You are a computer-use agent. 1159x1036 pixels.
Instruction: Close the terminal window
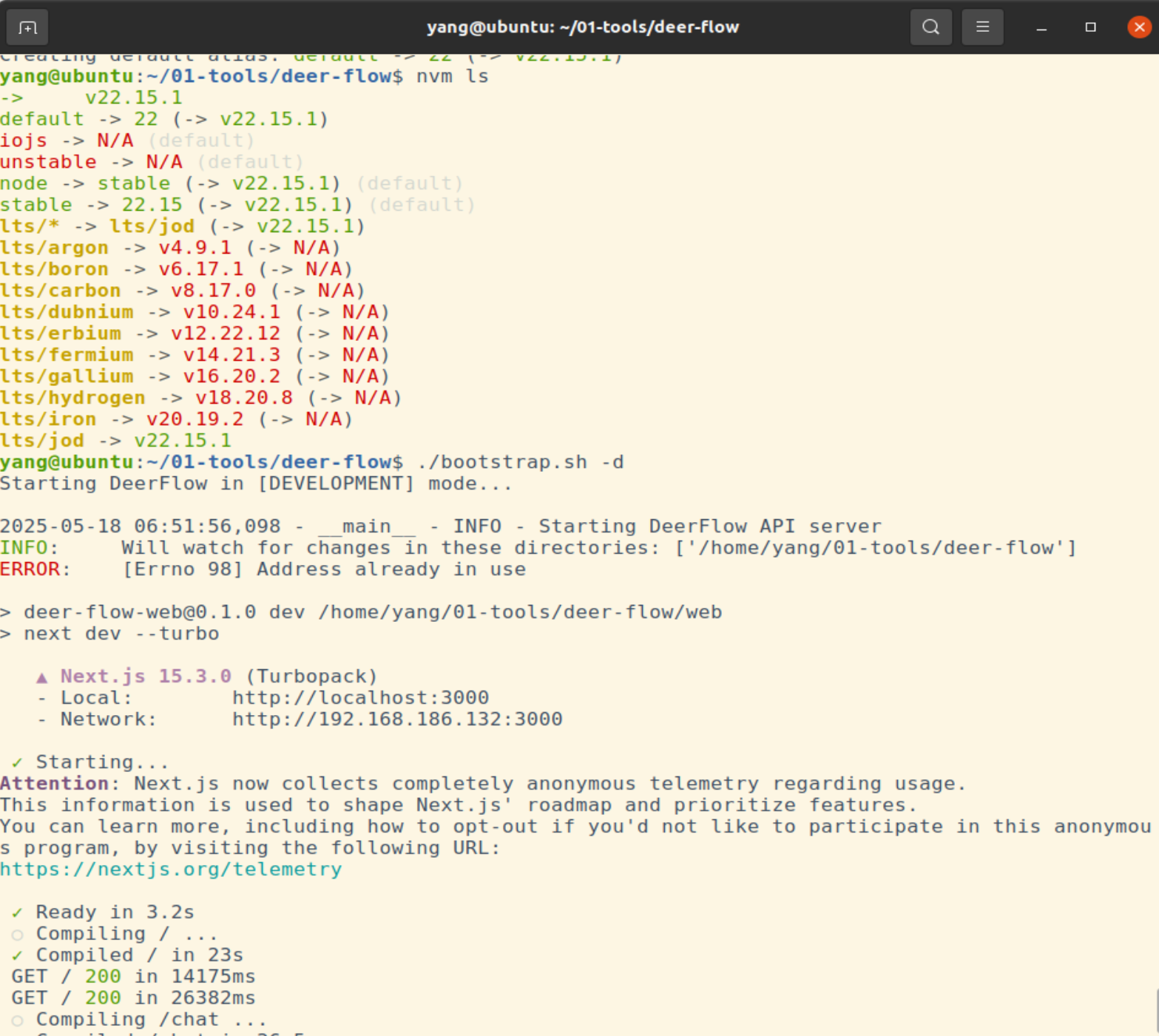1139,27
